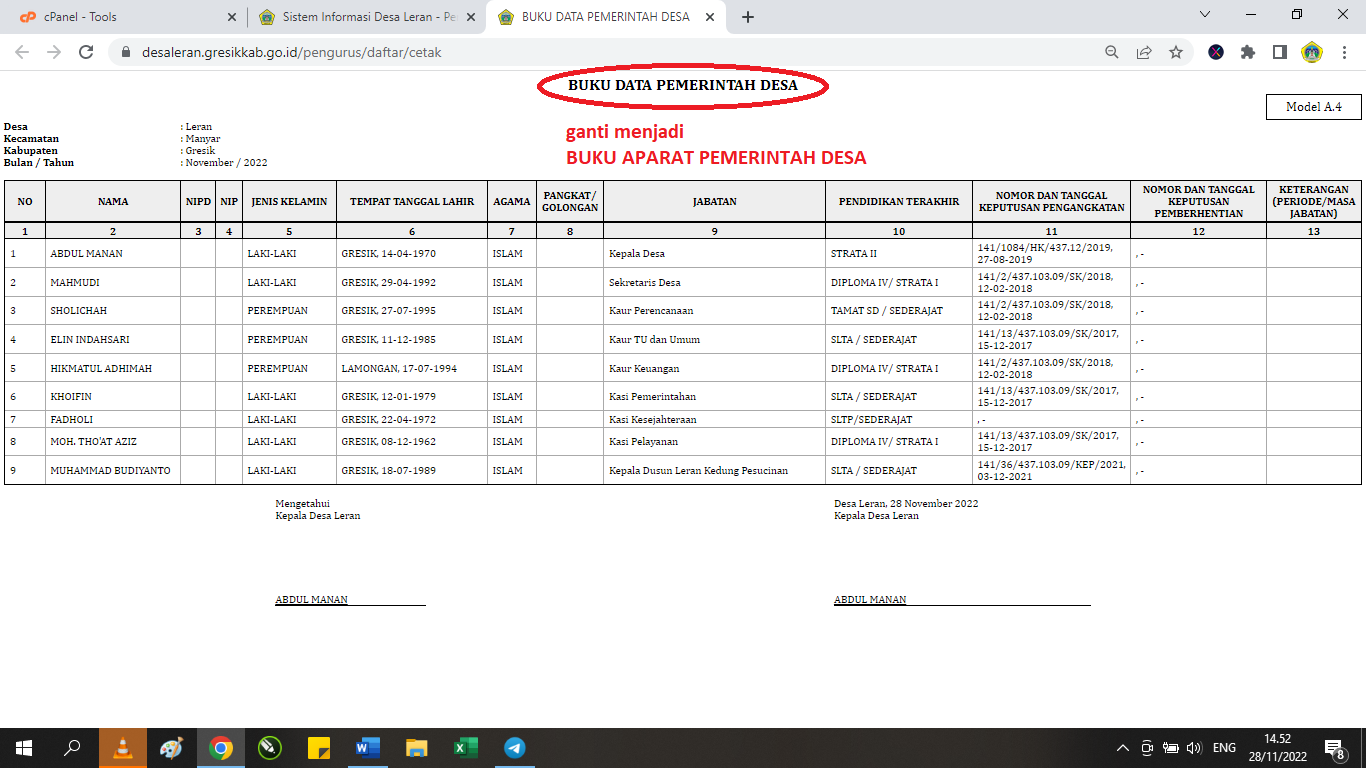This screenshot has width=1366, height=768.
Task: Switch to the cPanel - Tools tab
Action: click(x=120, y=16)
